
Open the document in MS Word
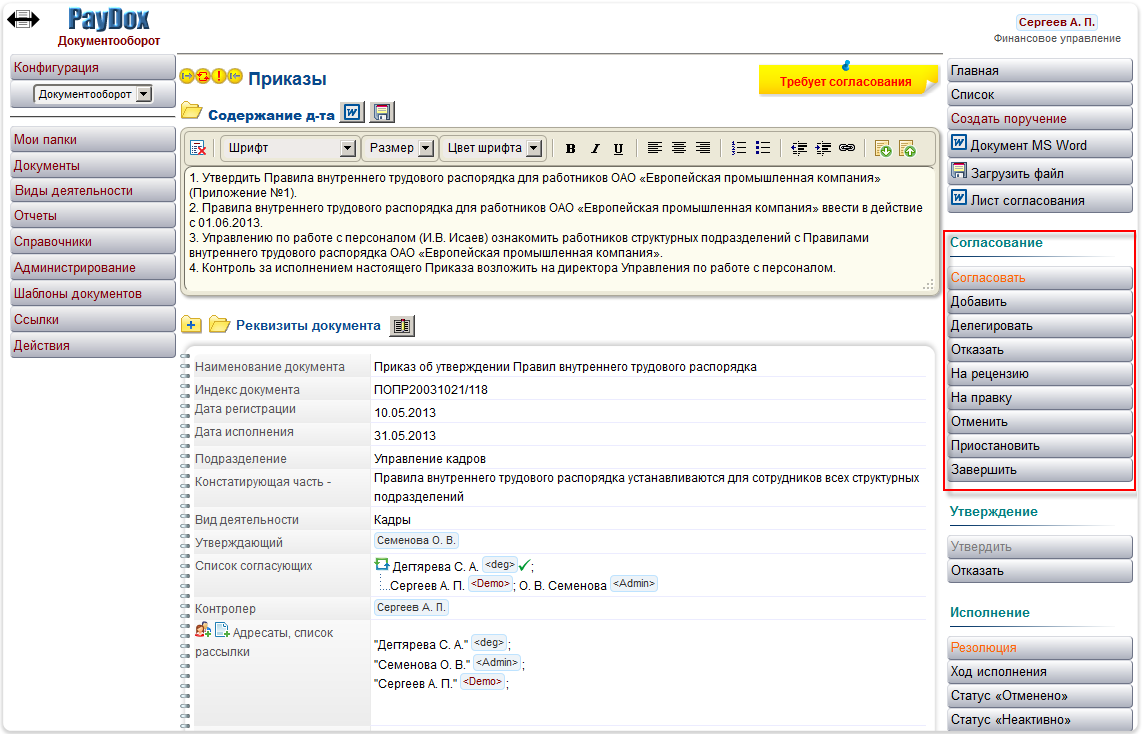pos(1037,143)
